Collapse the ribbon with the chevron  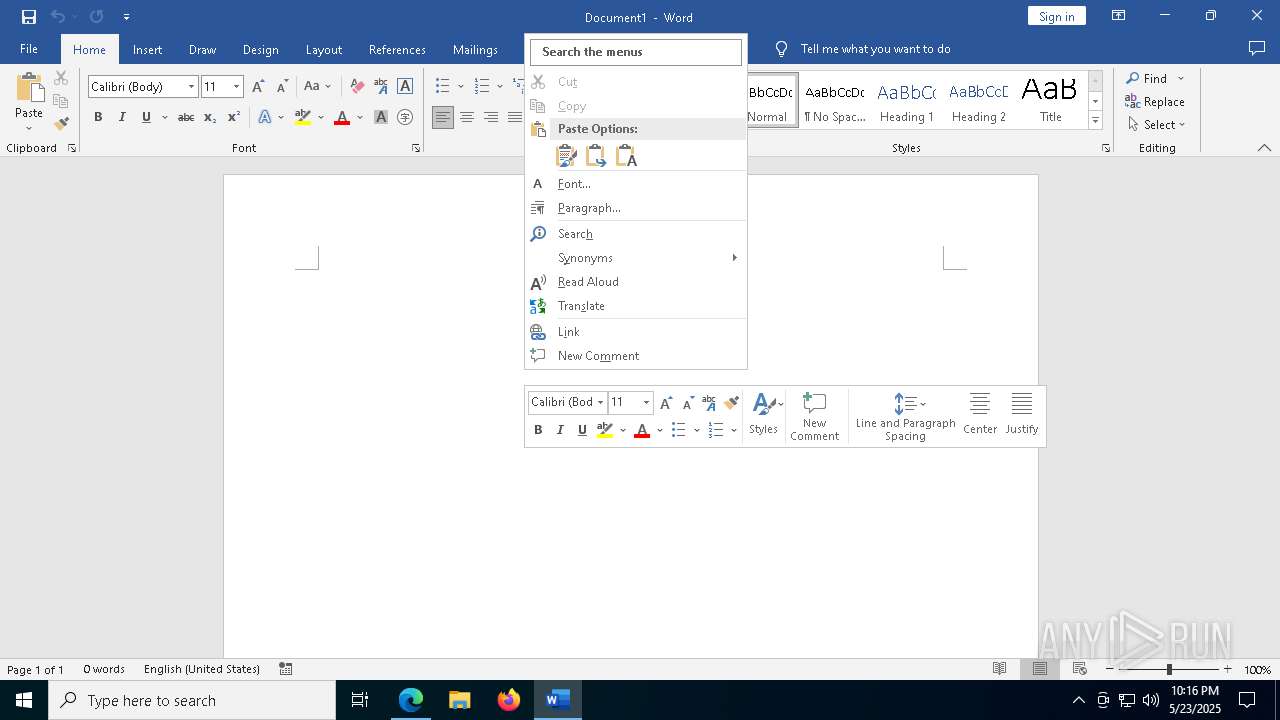1264,148
